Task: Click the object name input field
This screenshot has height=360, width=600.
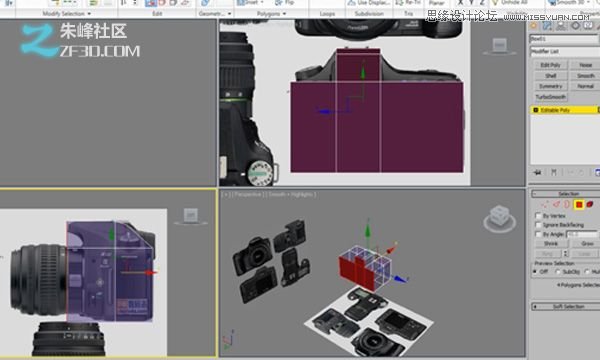Action: coord(564,39)
